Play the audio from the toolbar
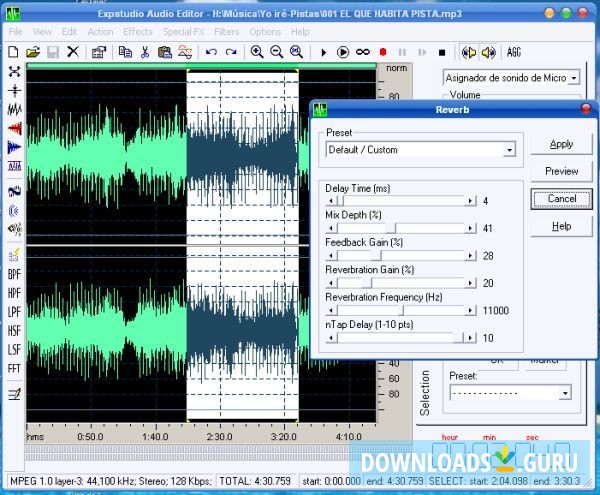This screenshot has height=495, width=600. 323,52
